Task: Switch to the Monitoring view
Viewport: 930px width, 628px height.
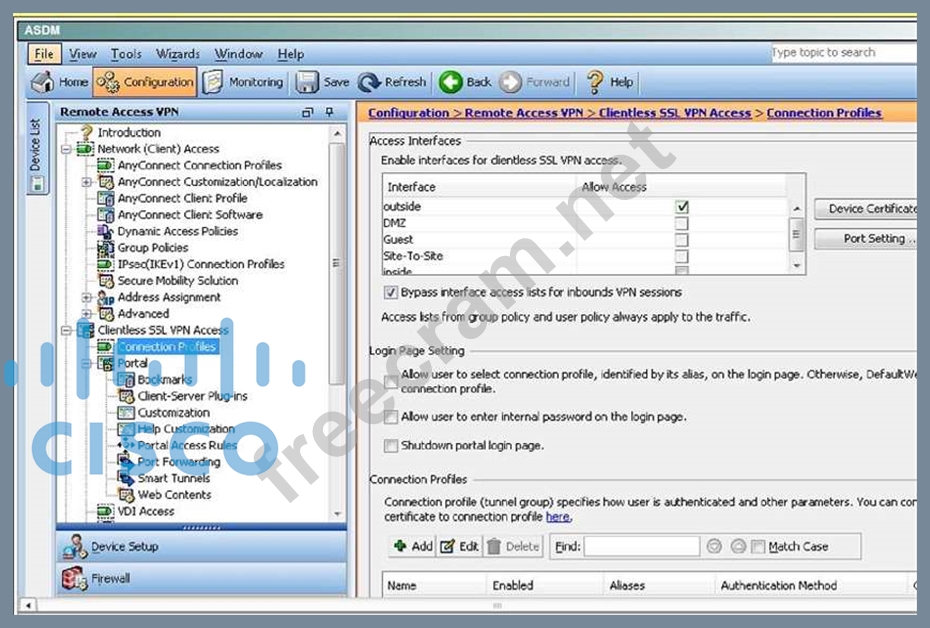Action: [x=243, y=82]
